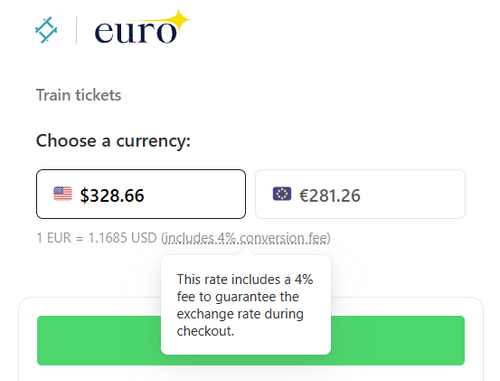Select the $328.66 USD currency option

(141, 194)
